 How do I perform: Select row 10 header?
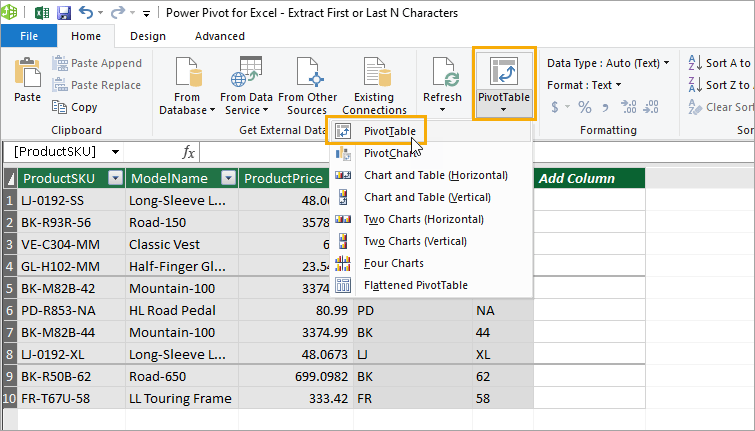(10, 399)
